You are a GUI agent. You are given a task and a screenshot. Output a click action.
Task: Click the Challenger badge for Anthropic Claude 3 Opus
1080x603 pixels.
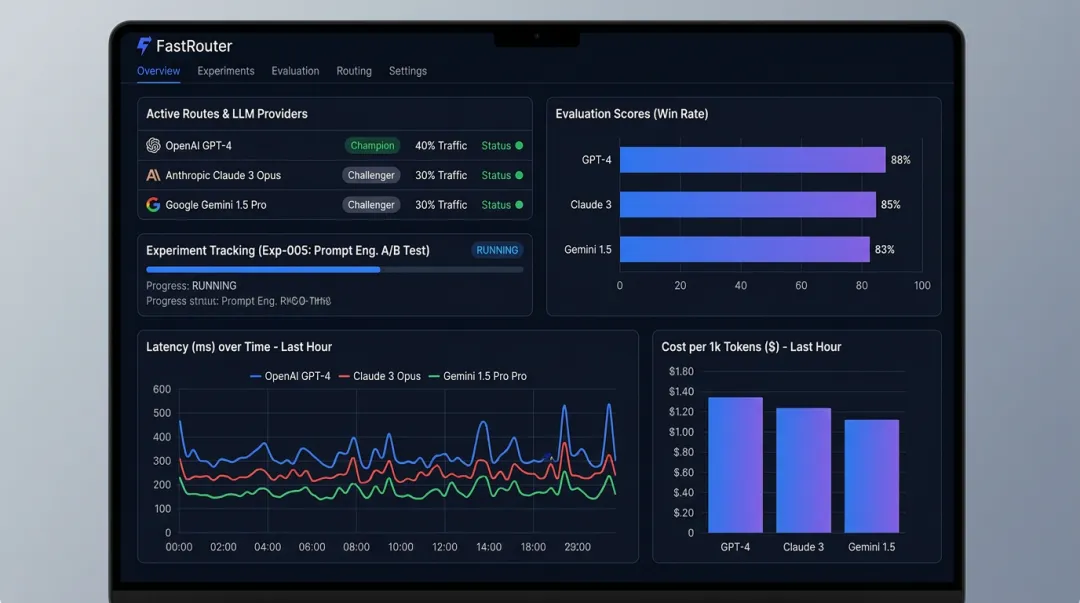pos(371,175)
